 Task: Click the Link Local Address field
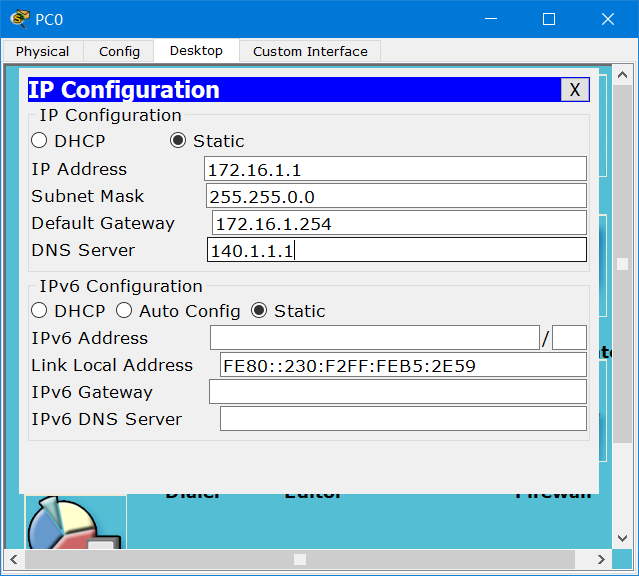coord(403,365)
